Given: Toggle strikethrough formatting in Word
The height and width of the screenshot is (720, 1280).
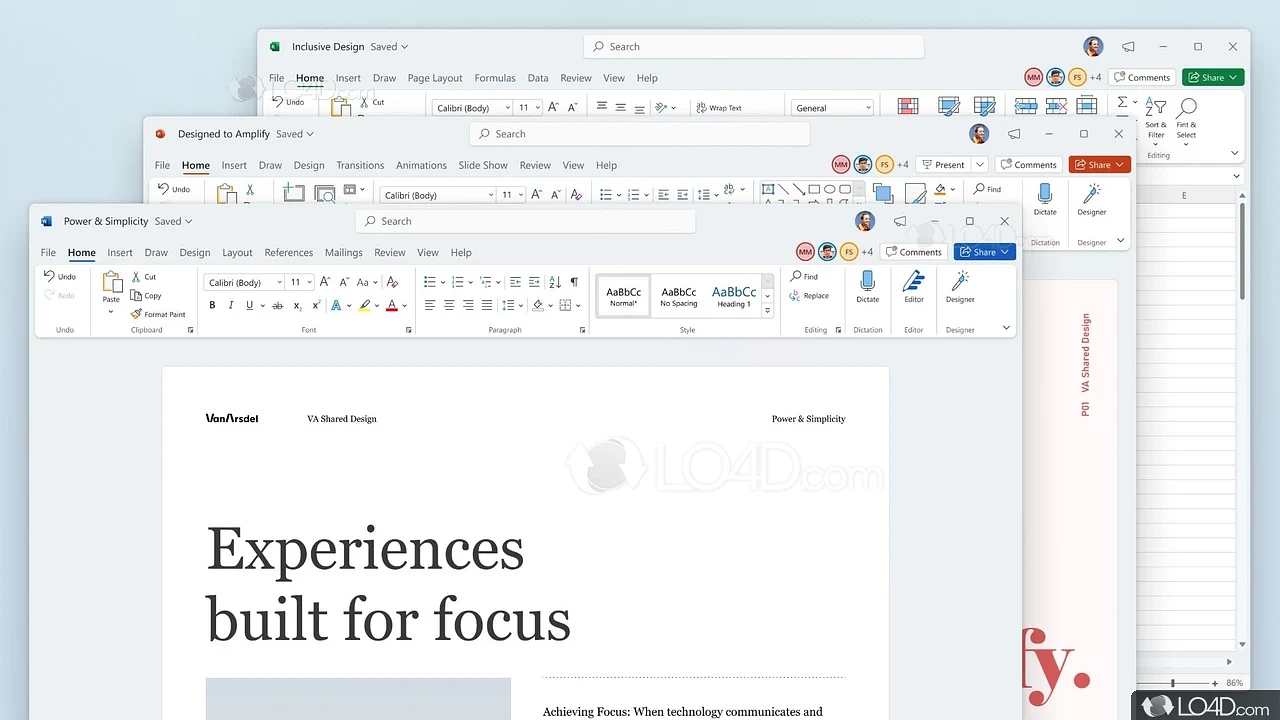Looking at the screenshot, I should tap(277, 305).
